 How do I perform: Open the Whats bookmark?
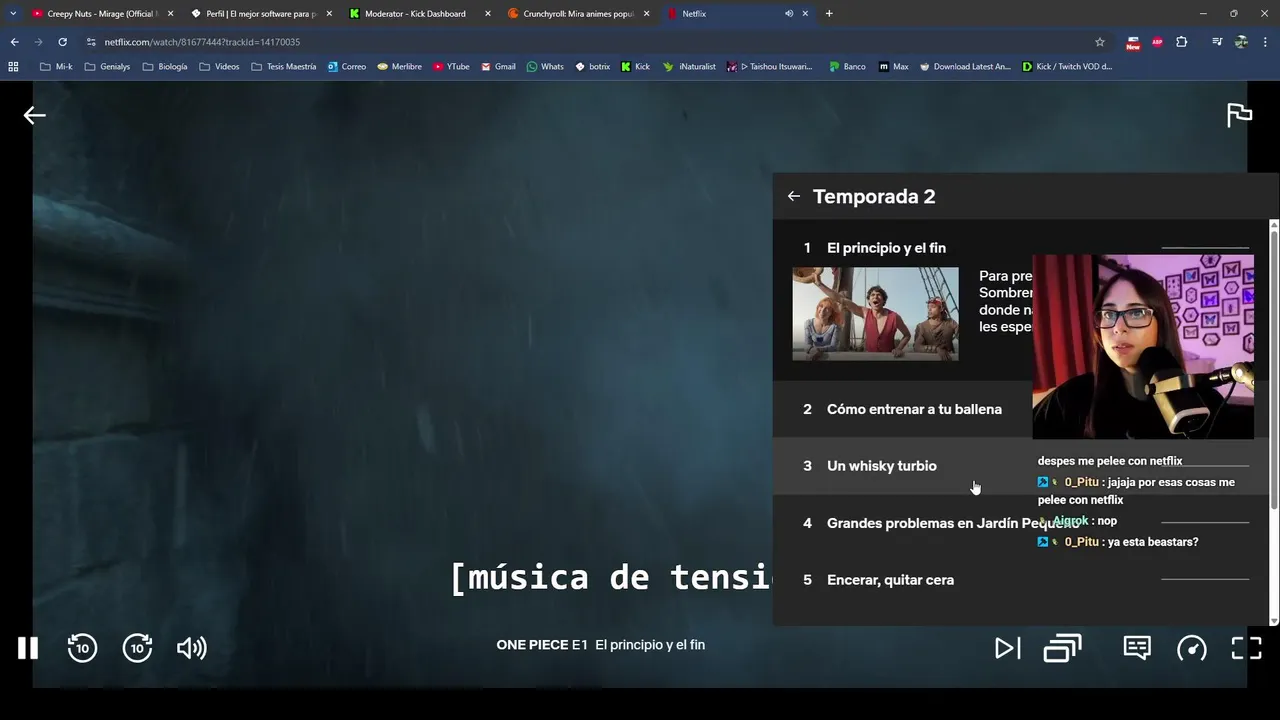coord(545,67)
